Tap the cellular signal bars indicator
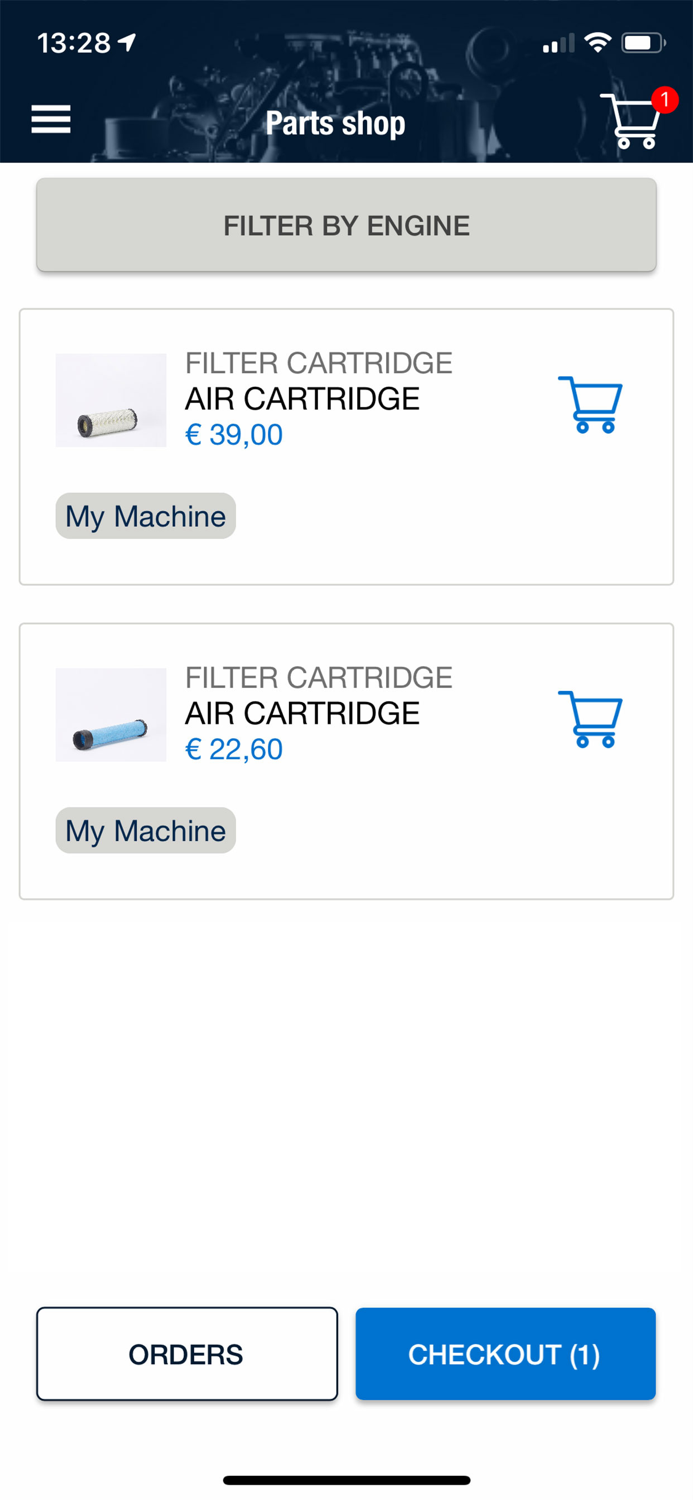Image resolution: width=693 pixels, height=1500 pixels. click(x=558, y=44)
